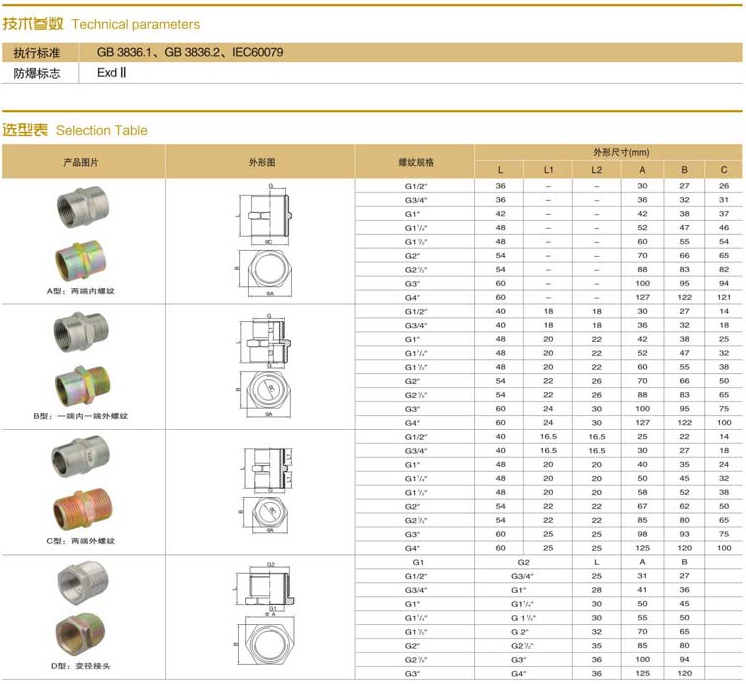Click the A型：两端内螺纹 caption
Screen dimensions: 746x684
click(x=81, y=291)
